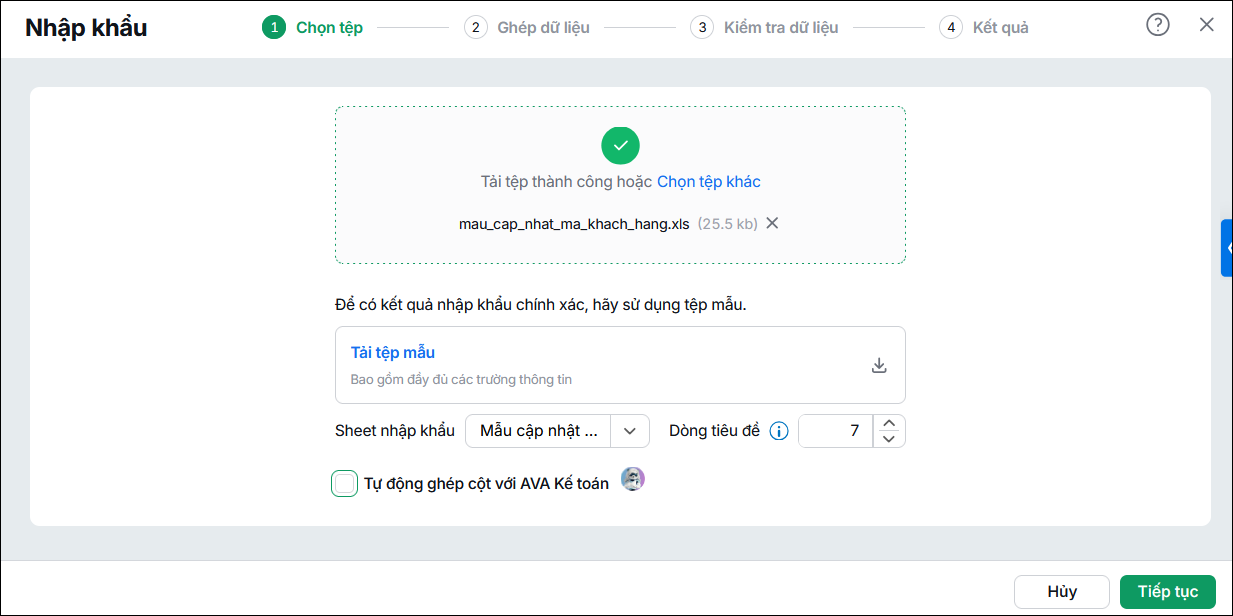
Task: Expand the blue side panel handle
Action: pos(1227,247)
